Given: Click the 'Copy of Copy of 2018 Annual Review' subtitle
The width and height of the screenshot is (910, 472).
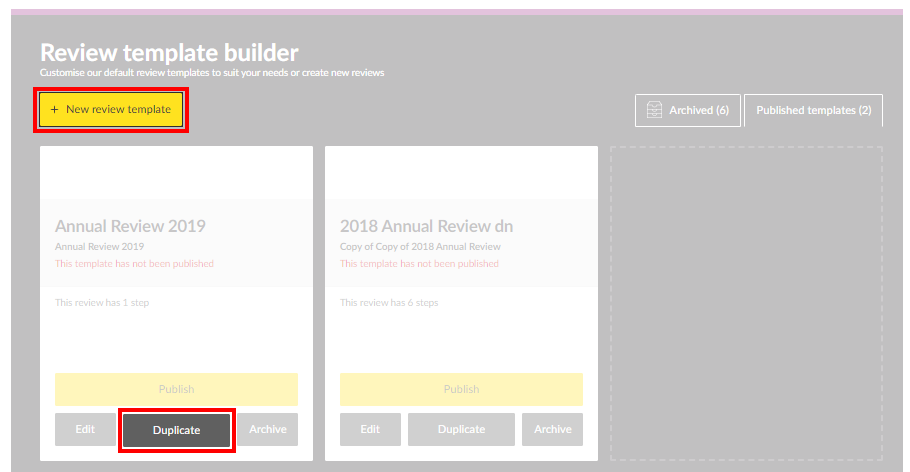Looking at the screenshot, I should coord(420,246).
